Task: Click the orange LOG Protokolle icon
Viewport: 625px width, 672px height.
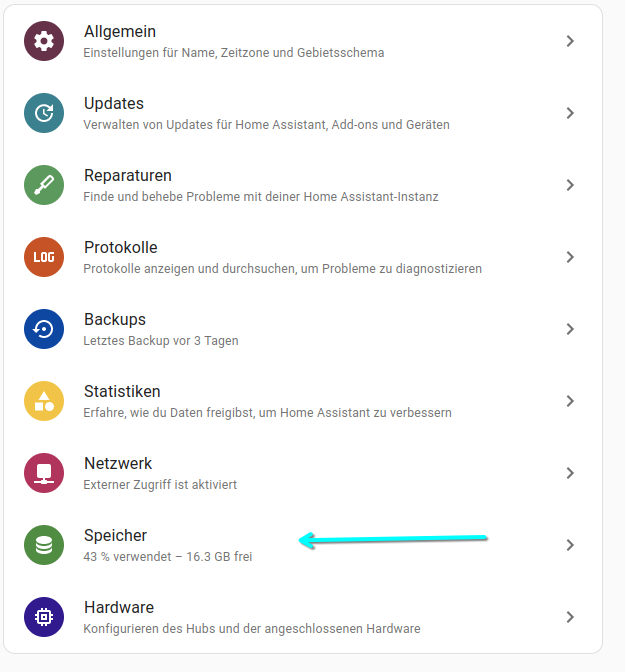Action: [44, 257]
